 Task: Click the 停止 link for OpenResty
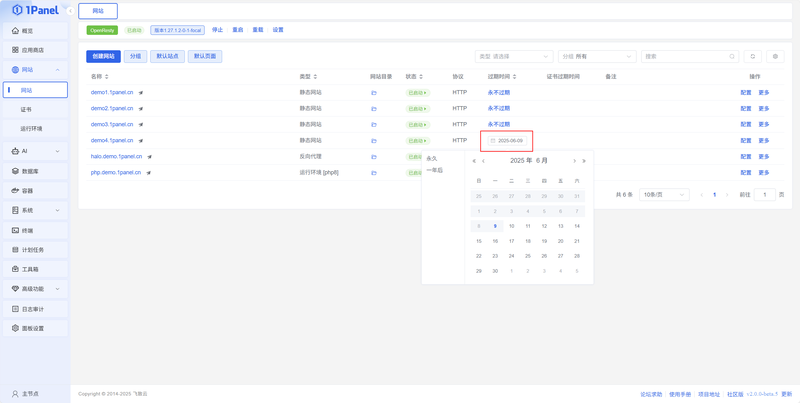coord(217,30)
